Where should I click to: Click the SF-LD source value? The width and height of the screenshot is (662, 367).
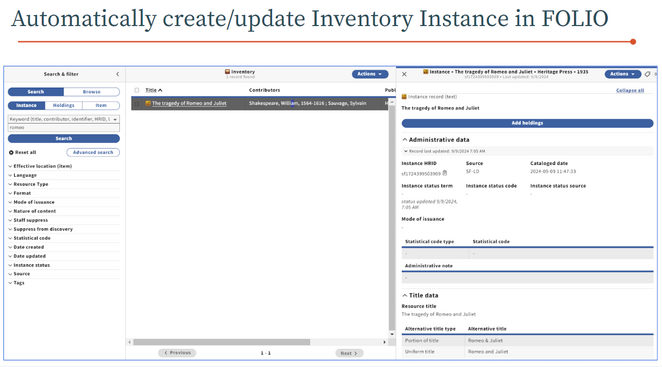tap(472, 171)
